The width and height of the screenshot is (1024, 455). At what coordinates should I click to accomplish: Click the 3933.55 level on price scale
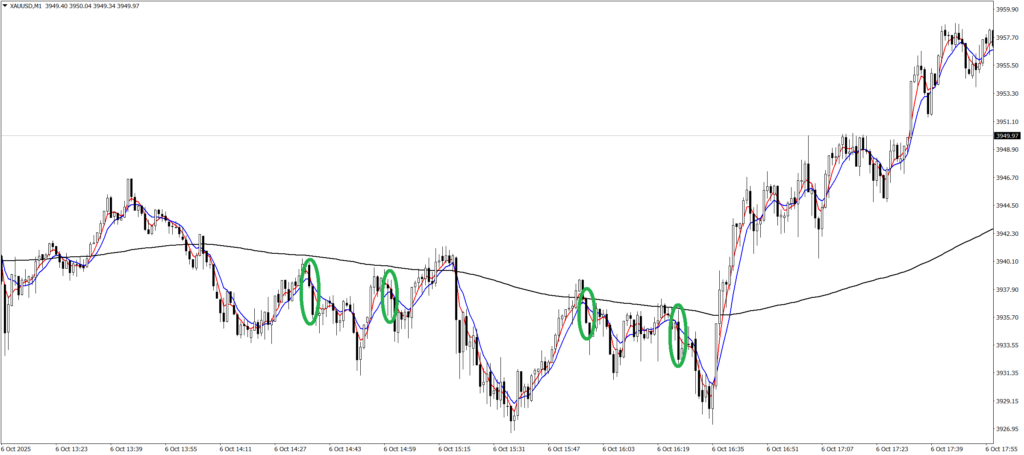(1007, 345)
